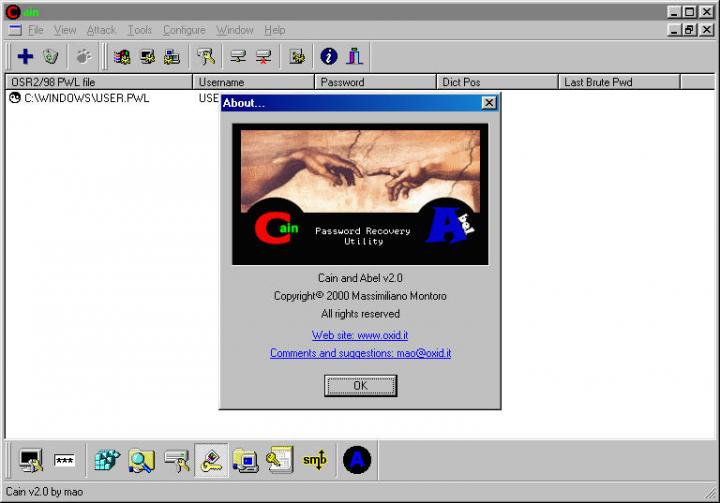Click the highlighted PWL key icon
Image resolution: width=720 pixels, height=503 pixels.
tap(211, 460)
